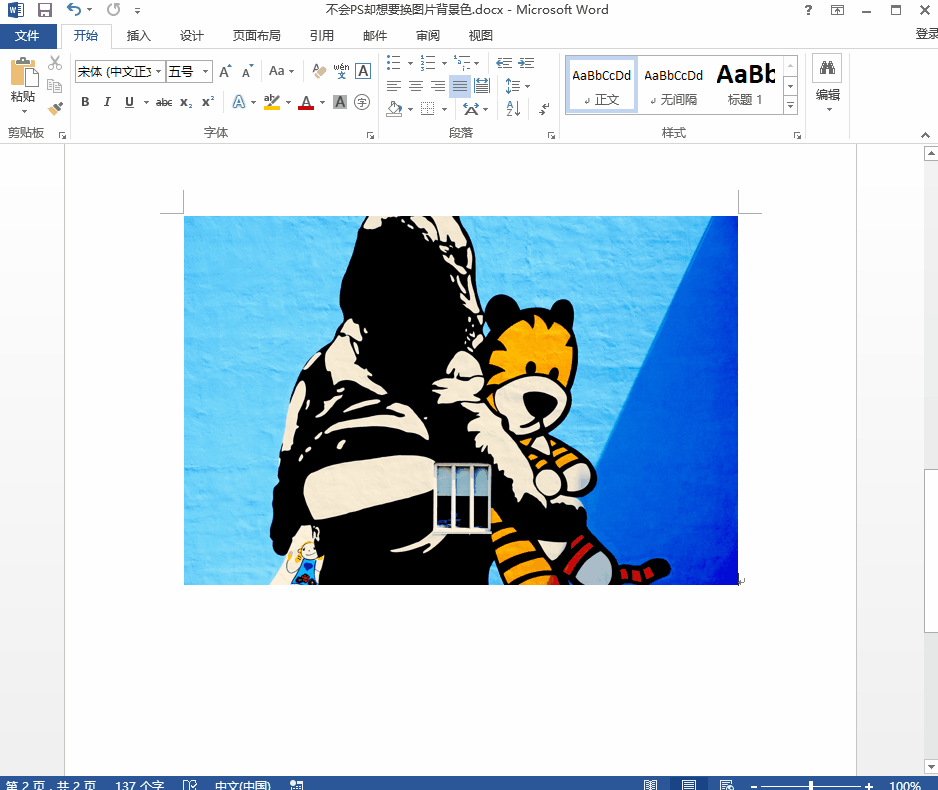Center align the paragraph
Image resolution: width=938 pixels, height=790 pixels.
[x=416, y=86]
